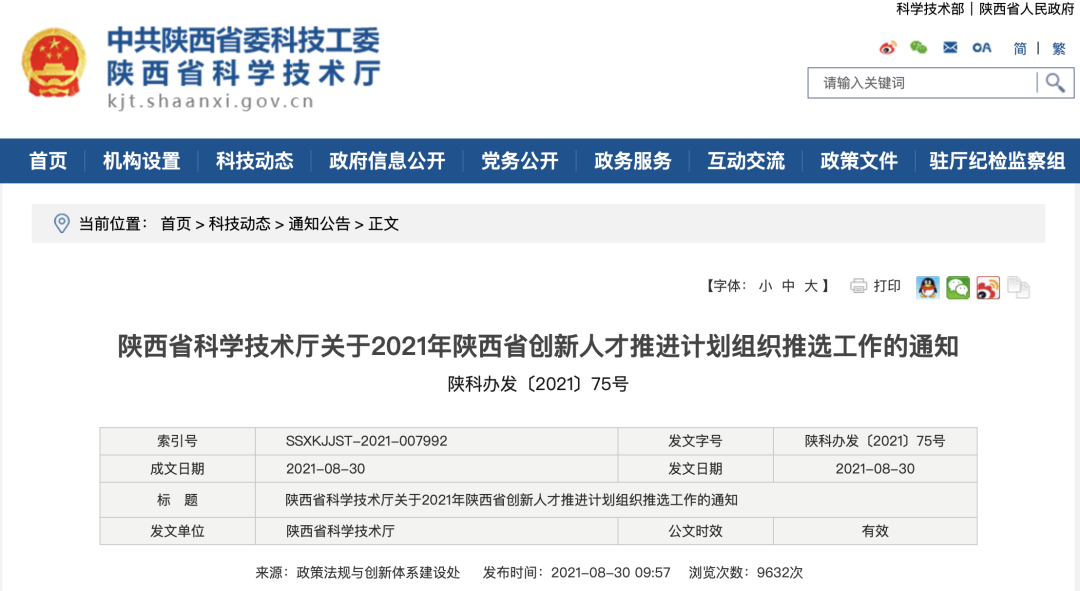Click the copy link pages icon
The image size is (1080, 591).
1018,287
